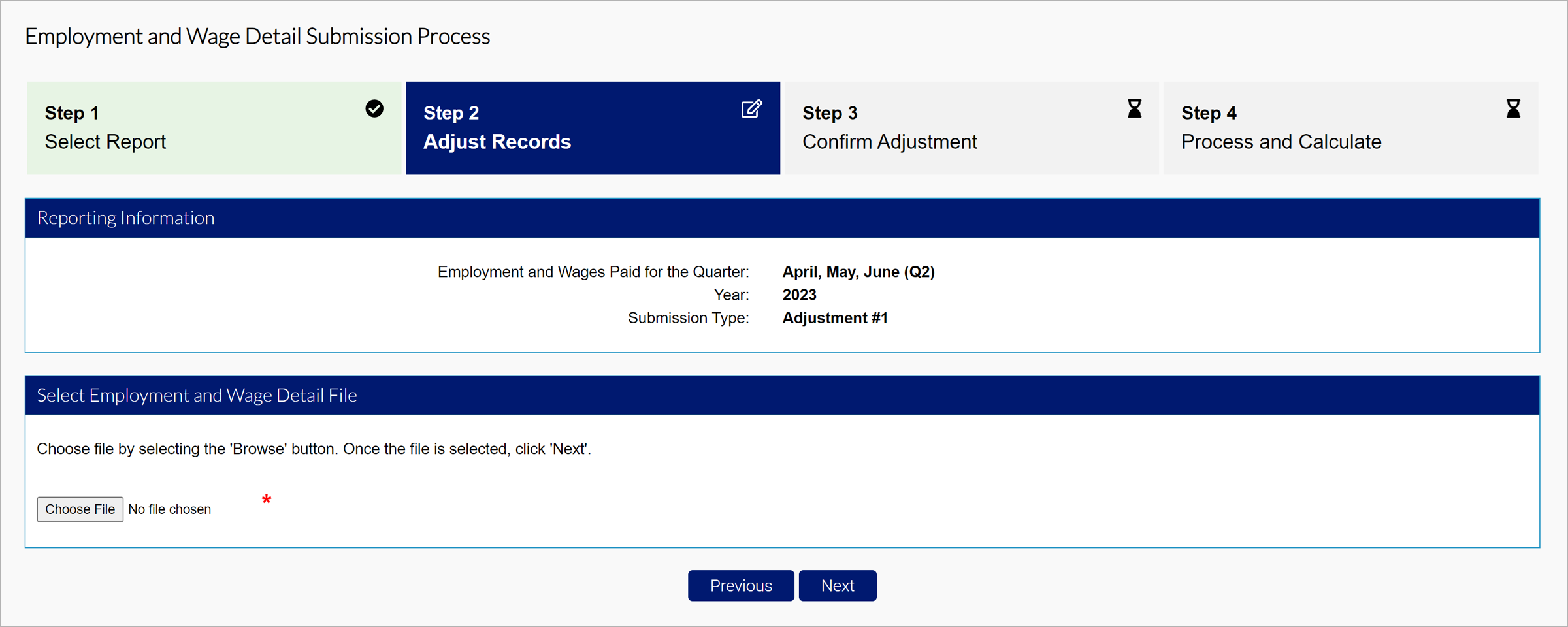Click the Previous button
This screenshot has width=1568, height=627.
[x=741, y=585]
